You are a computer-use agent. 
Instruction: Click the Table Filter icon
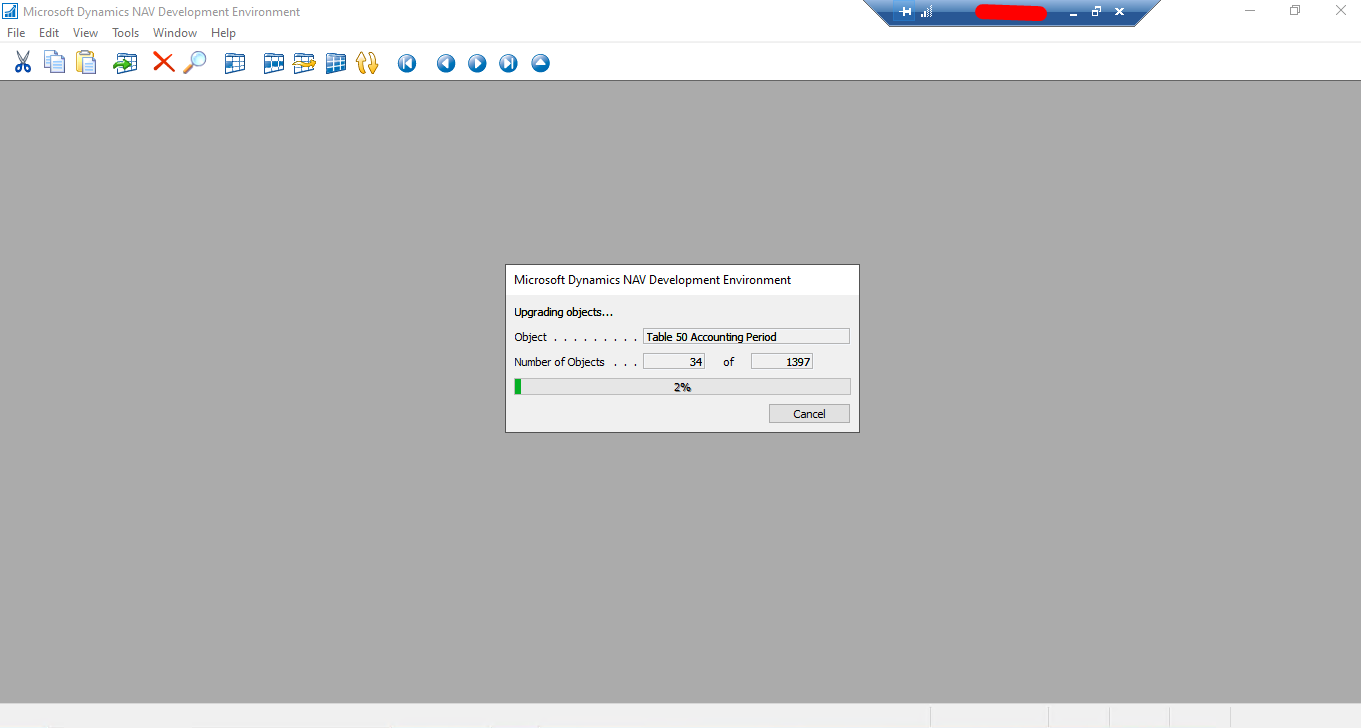[x=274, y=63]
